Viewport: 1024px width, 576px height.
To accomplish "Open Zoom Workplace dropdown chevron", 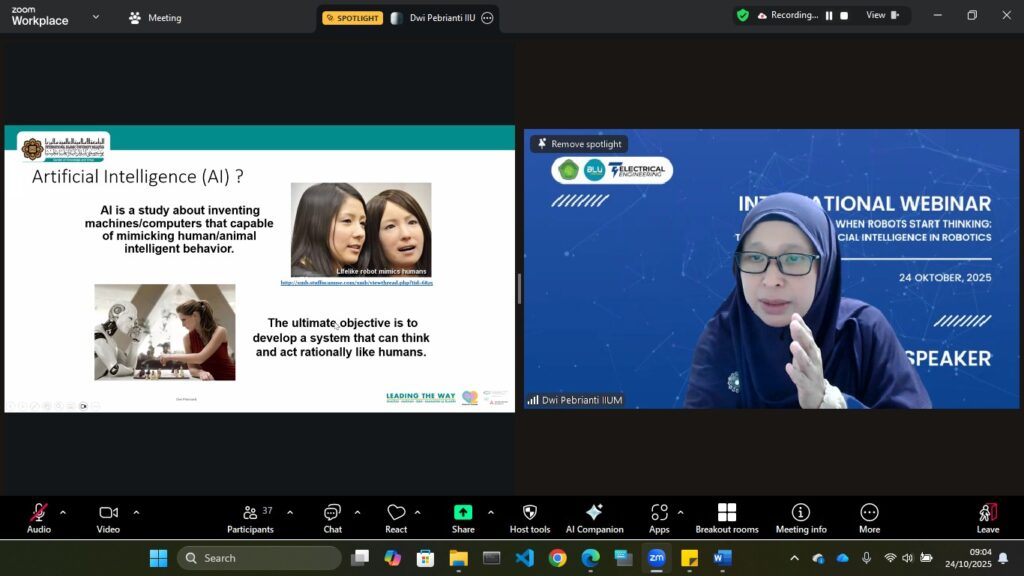I will pyautogui.click(x=96, y=17).
